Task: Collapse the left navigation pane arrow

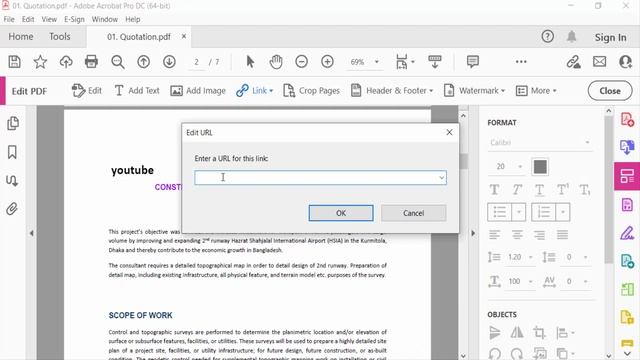Action: (31, 233)
